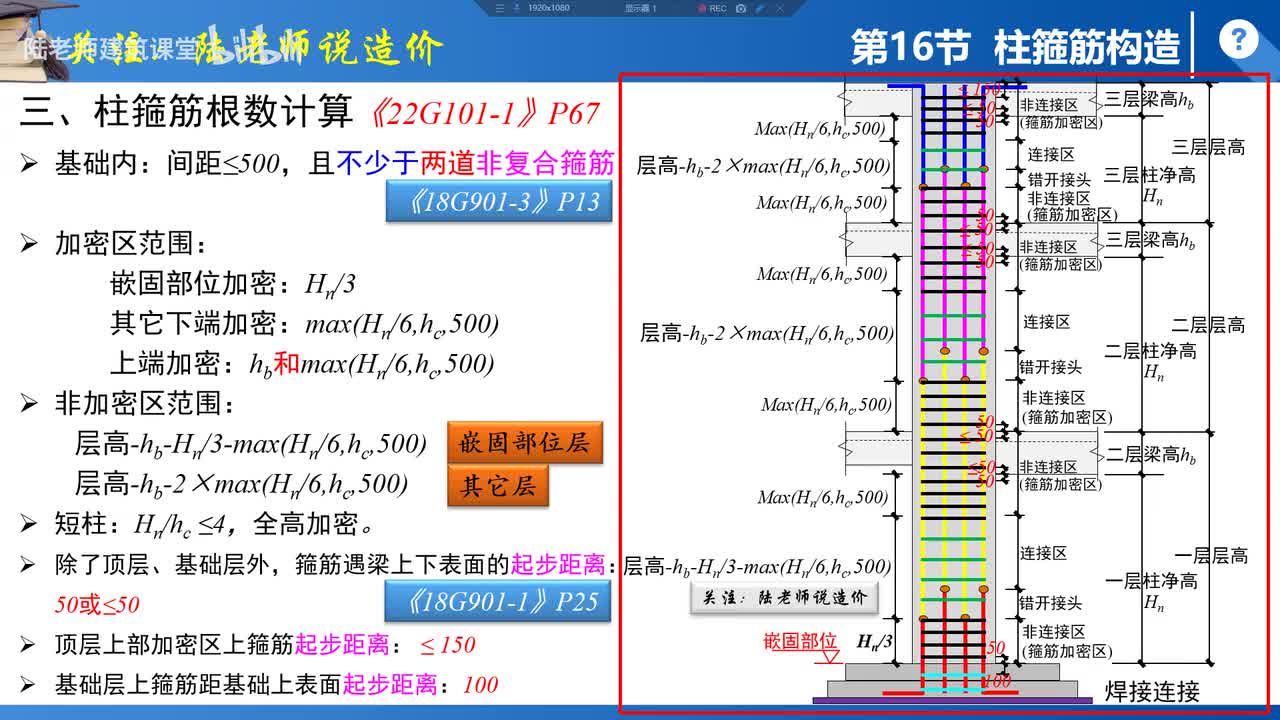Click the 一层柱净高 label in diagram
Viewport: 1280px width, 720px height.
tap(1151, 581)
